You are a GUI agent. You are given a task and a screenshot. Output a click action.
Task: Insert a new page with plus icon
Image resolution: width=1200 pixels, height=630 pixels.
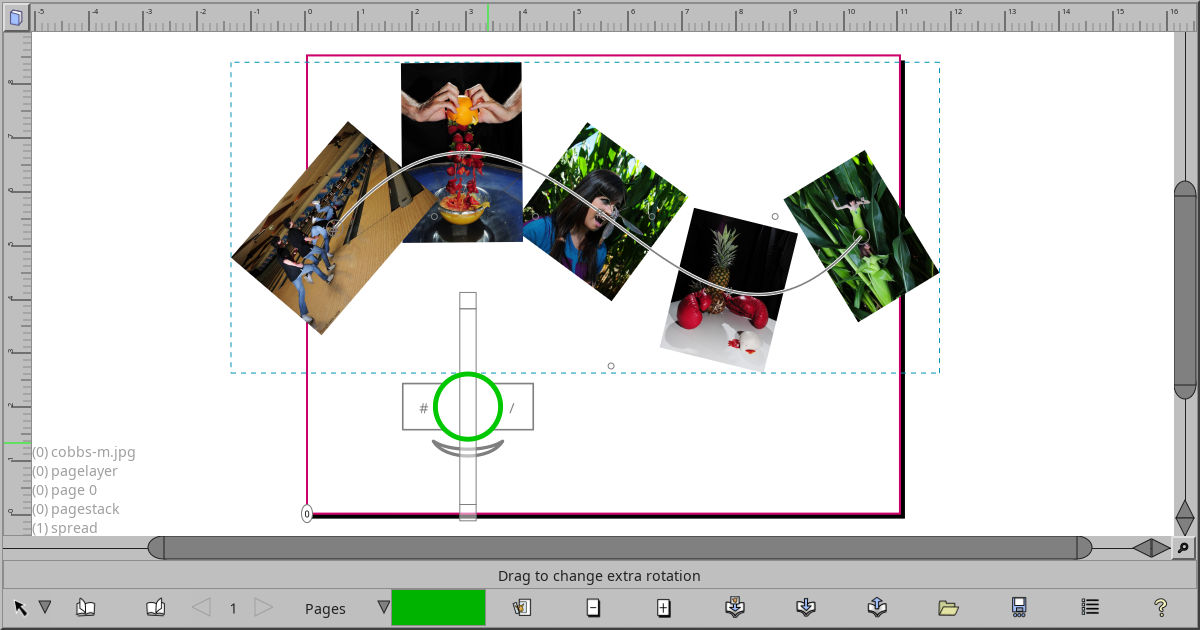[663, 606]
